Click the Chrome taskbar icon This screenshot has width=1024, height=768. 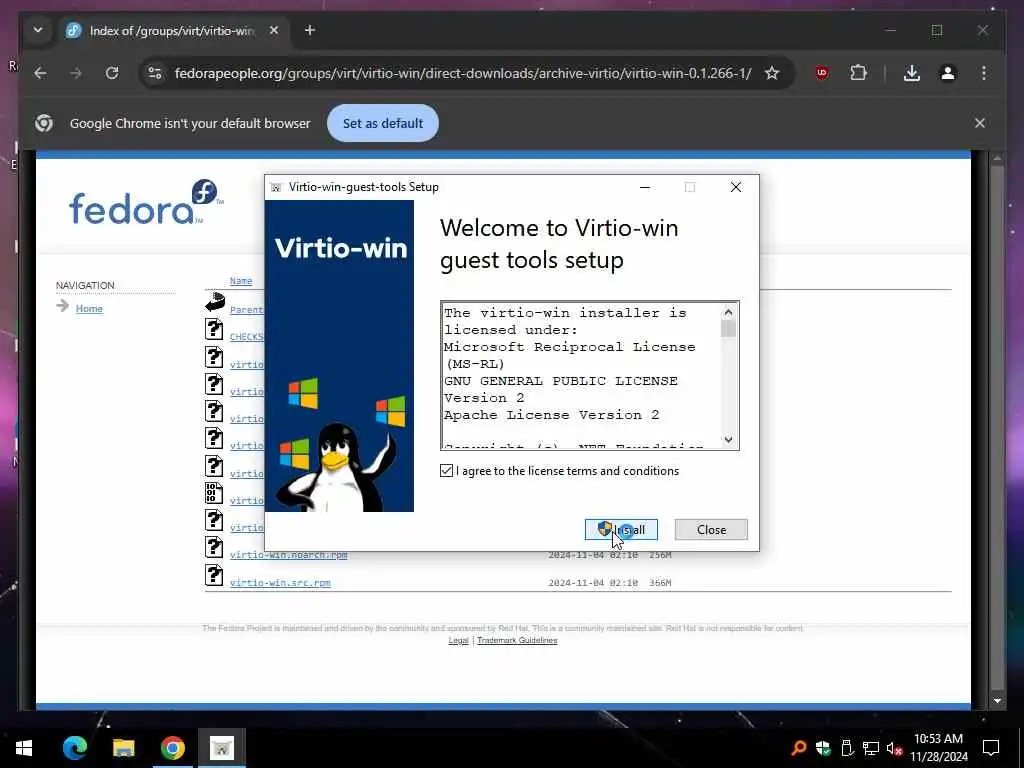point(172,748)
